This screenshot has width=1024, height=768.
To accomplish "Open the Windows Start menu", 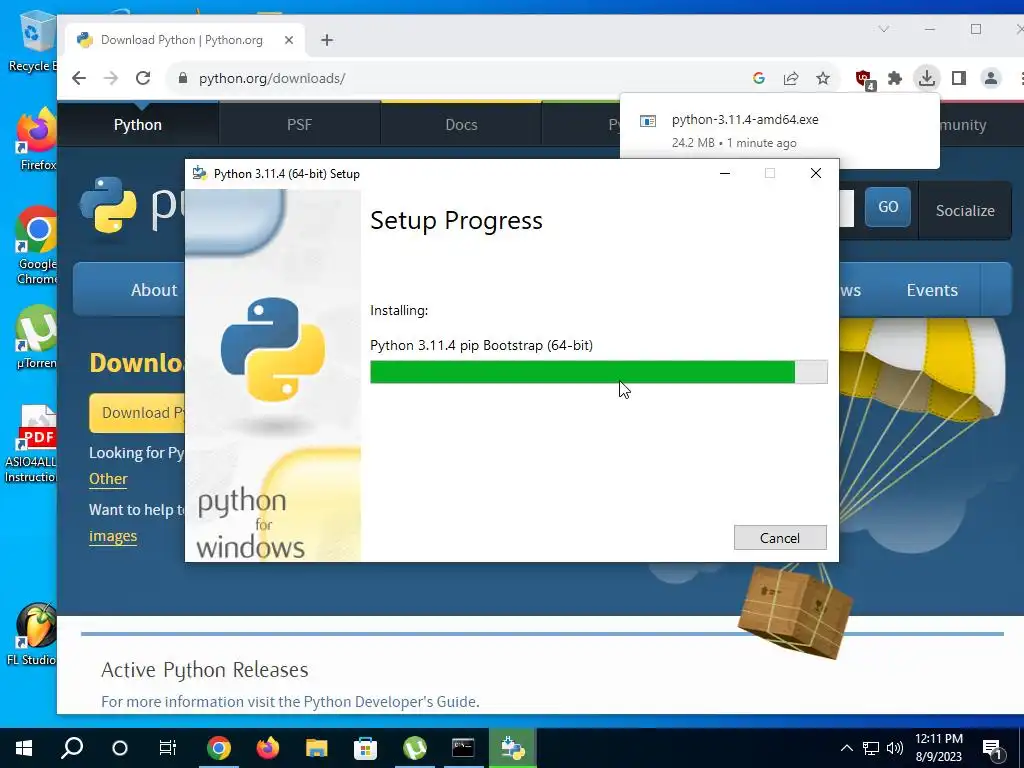I will click(x=24, y=748).
